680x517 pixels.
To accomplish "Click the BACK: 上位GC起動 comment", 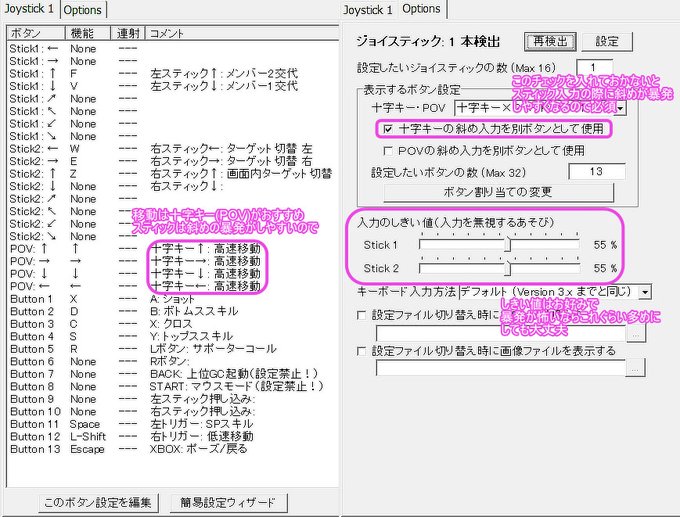I will [x=234, y=374].
